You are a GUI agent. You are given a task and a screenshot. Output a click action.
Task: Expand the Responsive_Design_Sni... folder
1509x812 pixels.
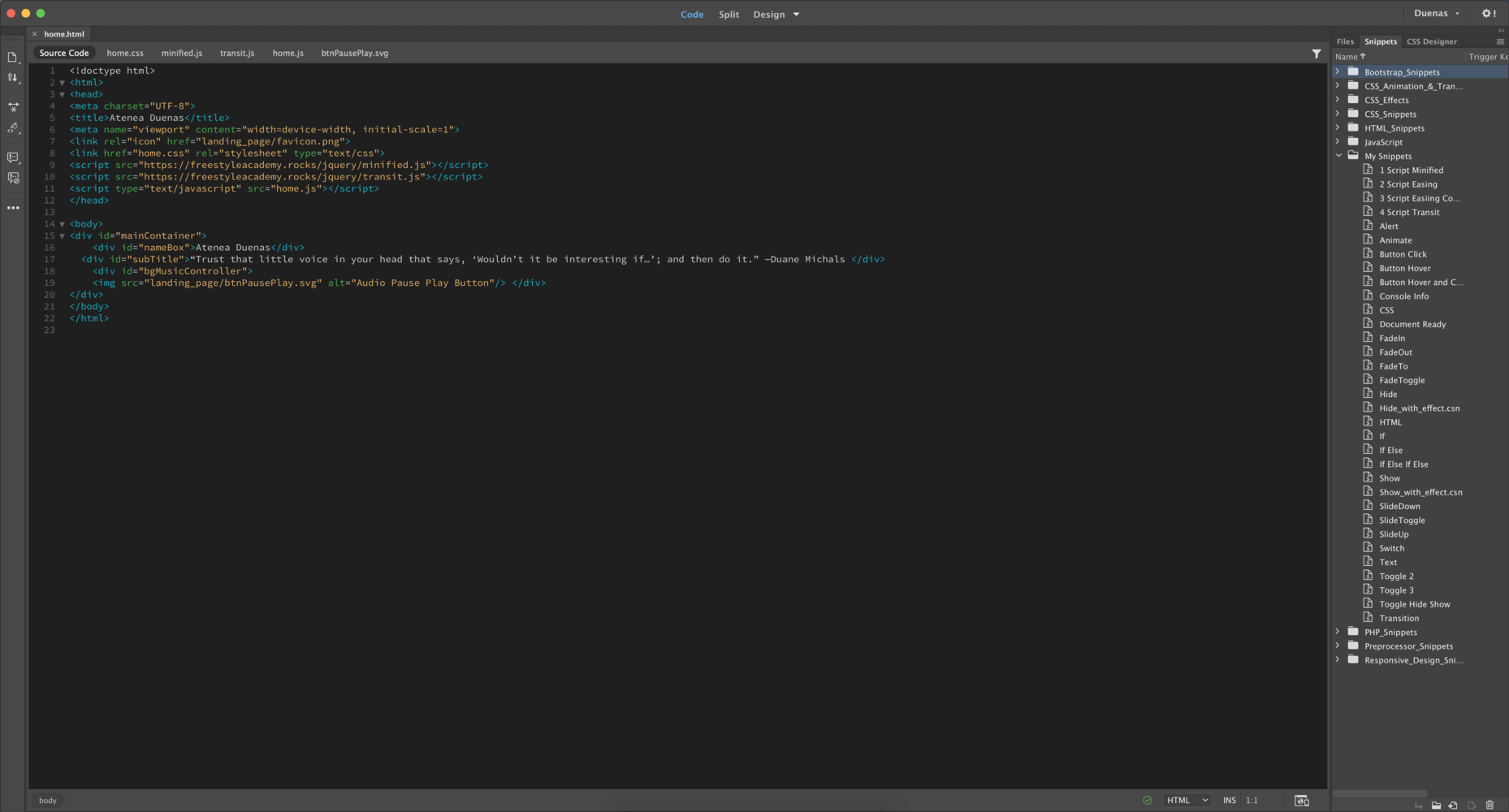[1338, 659]
